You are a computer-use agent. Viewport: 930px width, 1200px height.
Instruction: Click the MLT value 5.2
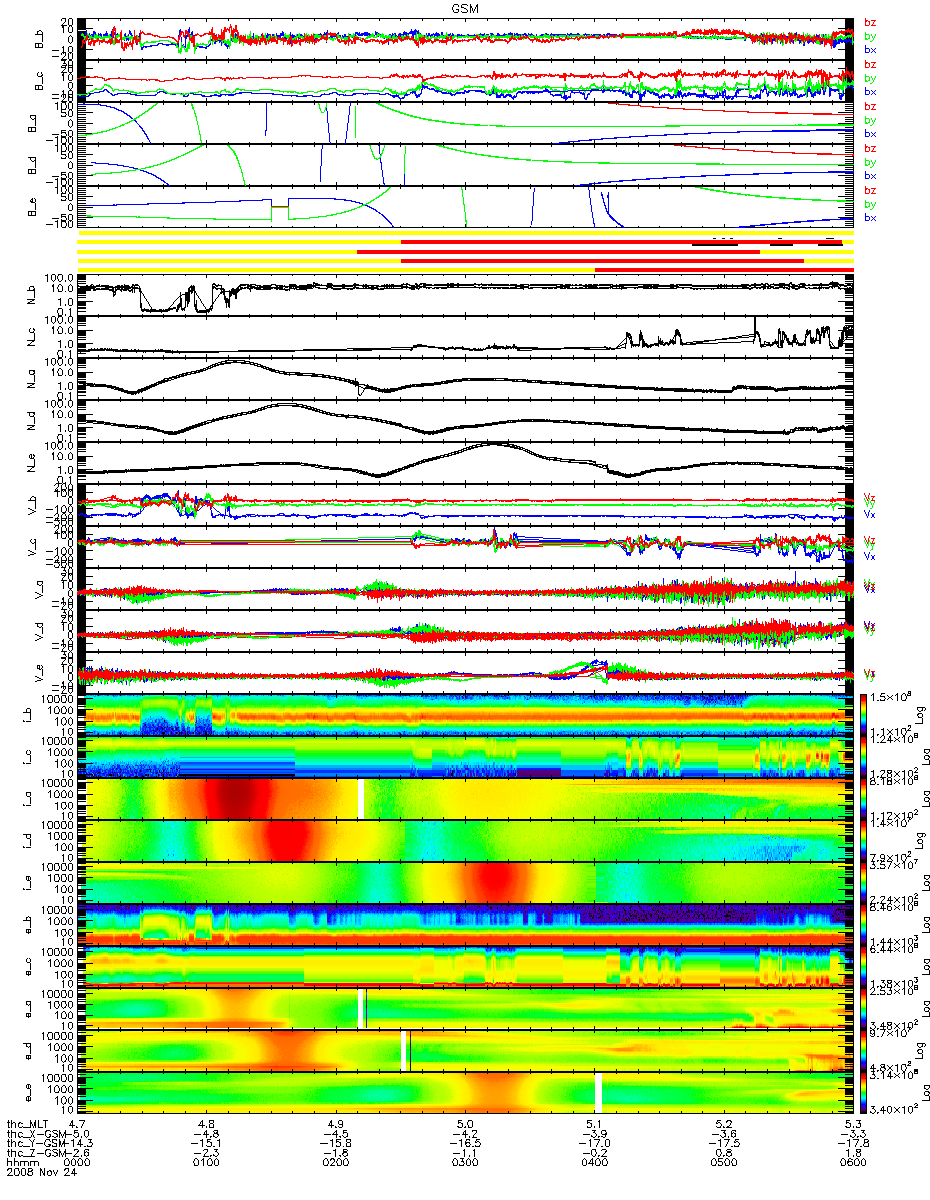pos(723,1125)
